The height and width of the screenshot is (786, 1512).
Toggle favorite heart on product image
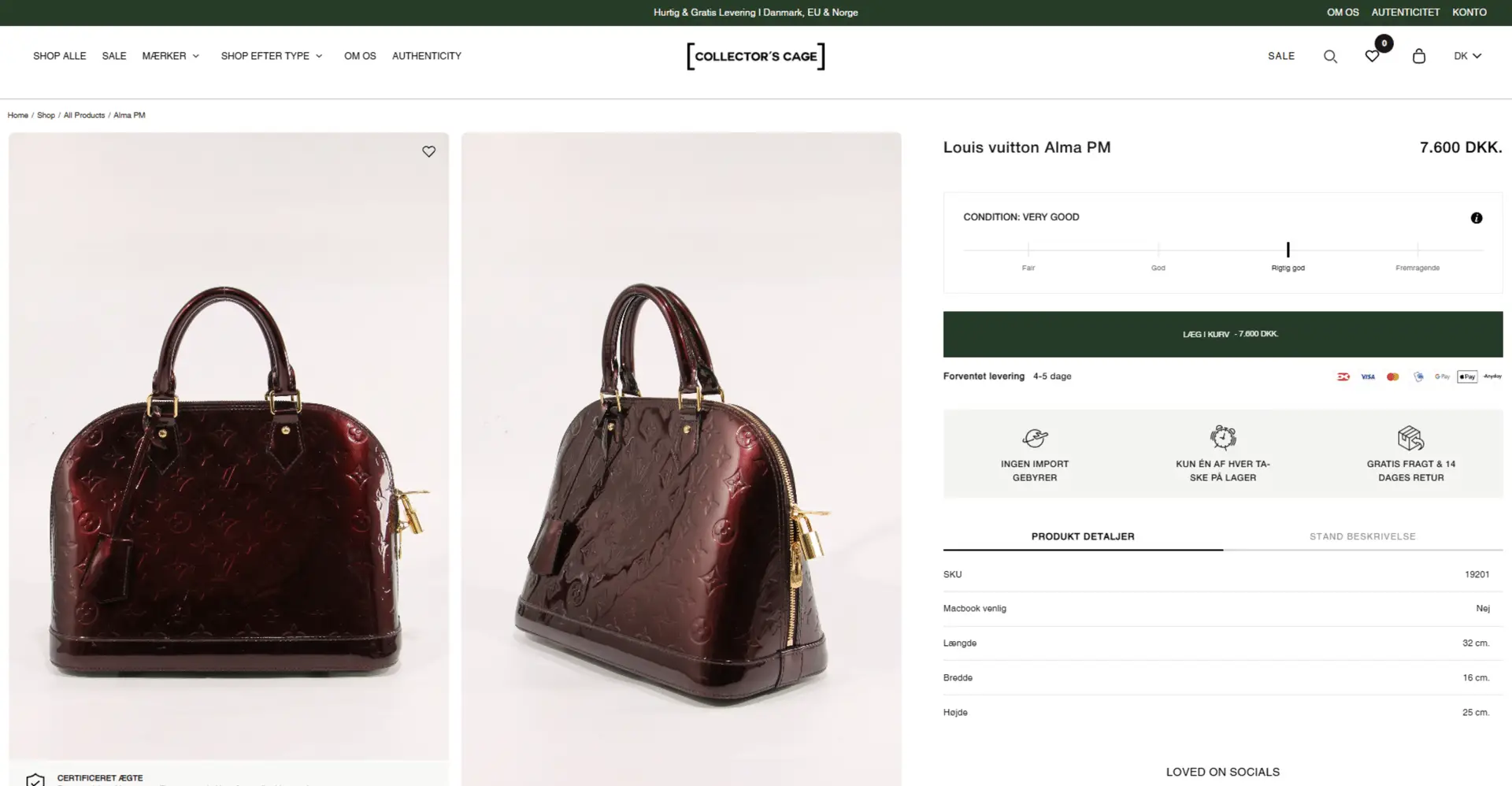[x=428, y=152]
